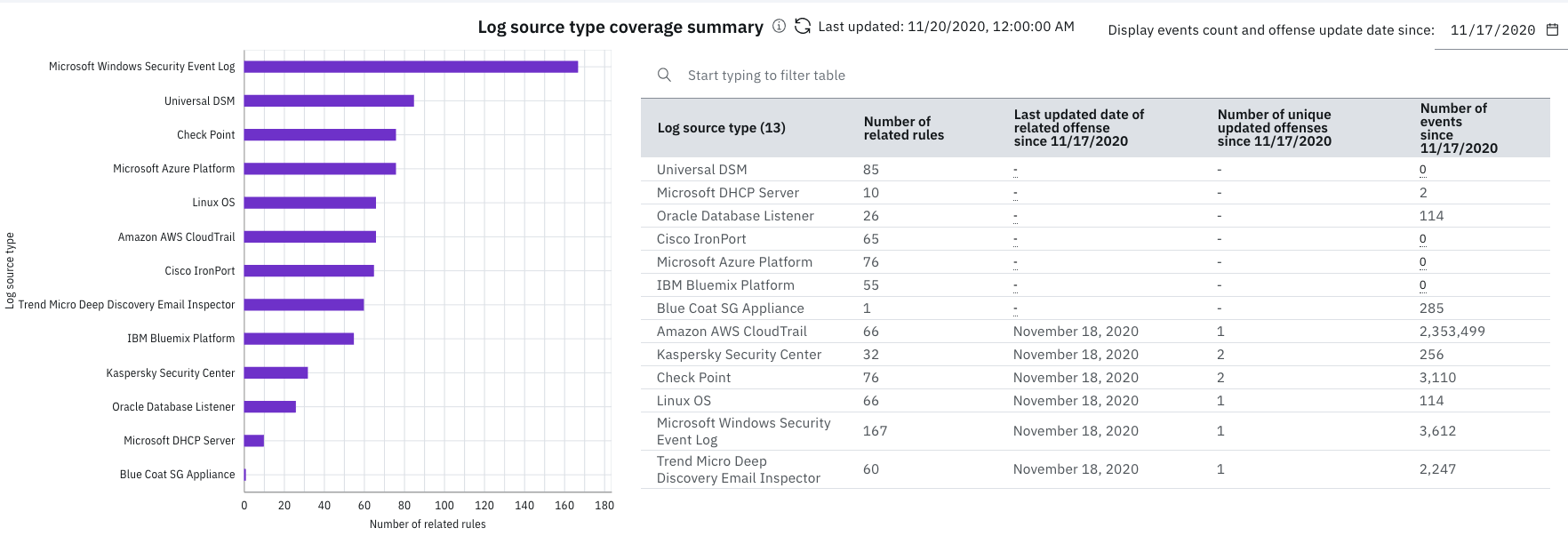The width and height of the screenshot is (1568, 536).
Task: Open the Cisco IronPort events count link
Action: point(1422,239)
